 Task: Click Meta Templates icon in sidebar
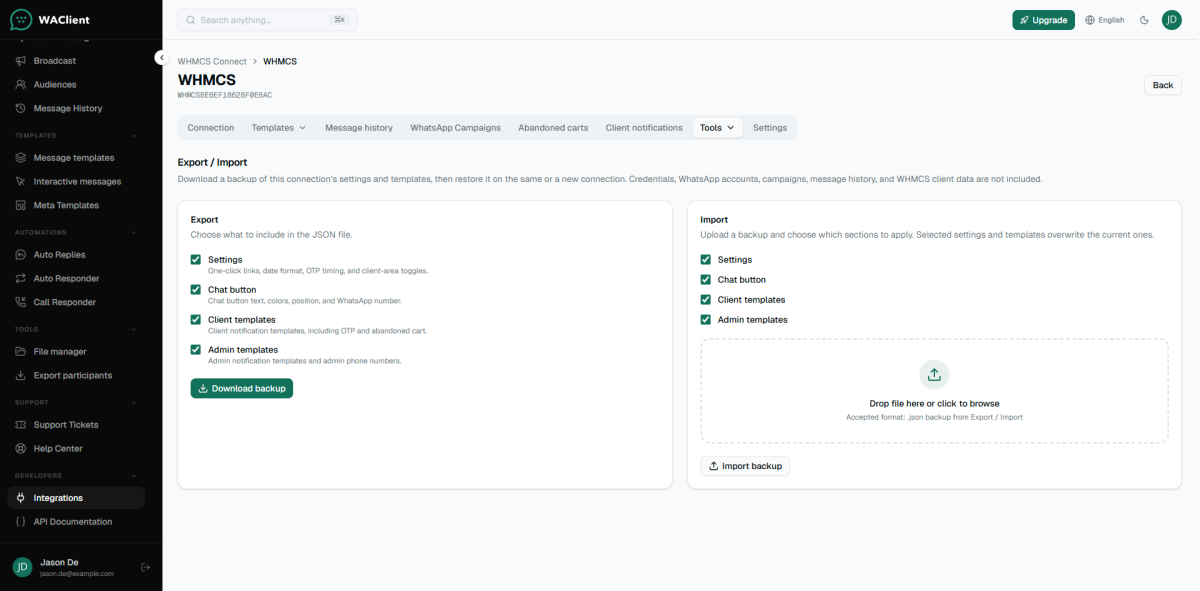(x=21, y=206)
